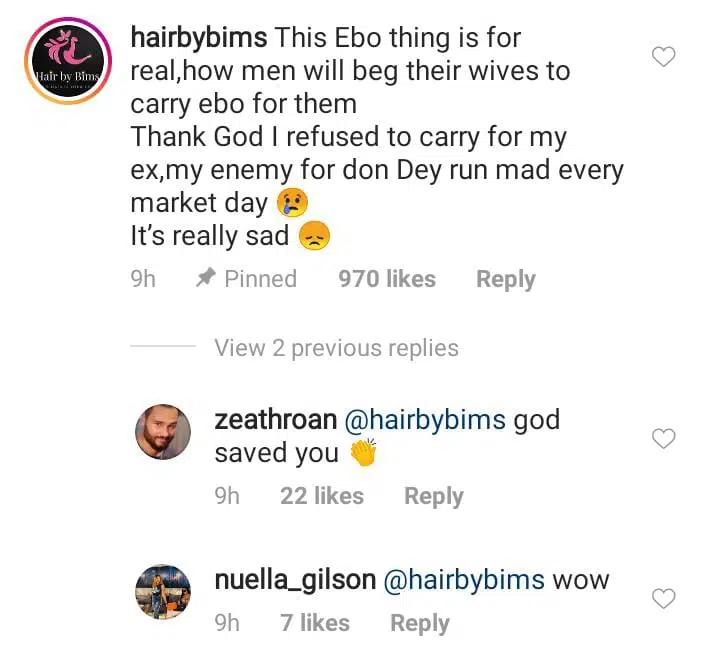Tap the heart on nuella_gilson's reply
Image resolution: width=720 pixels, height=657 pixels.
pyautogui.click(x=663, y=598)
